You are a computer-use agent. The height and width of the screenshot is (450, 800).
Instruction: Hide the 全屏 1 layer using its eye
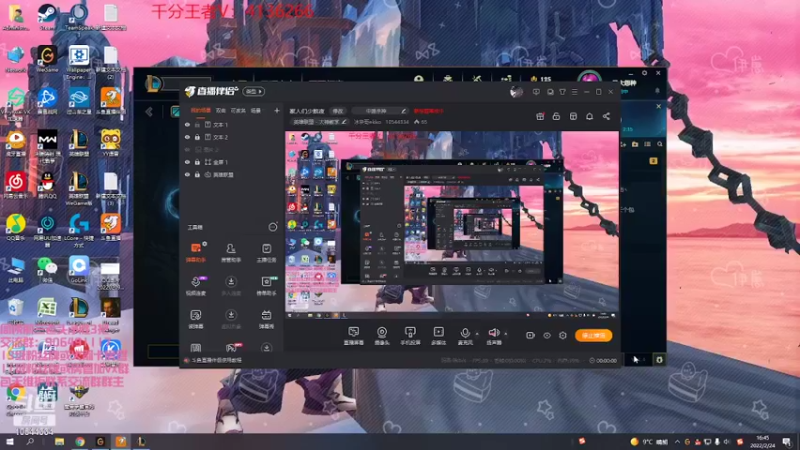click(187, 162)
